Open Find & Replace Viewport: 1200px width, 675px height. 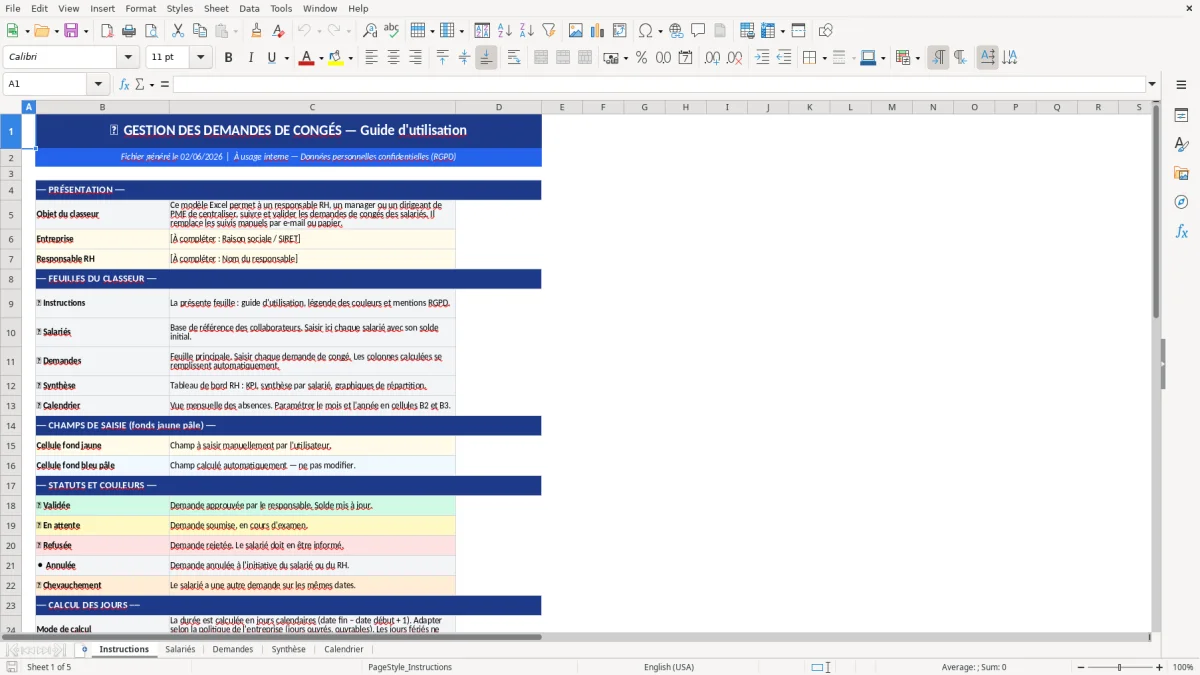(370, 31)
